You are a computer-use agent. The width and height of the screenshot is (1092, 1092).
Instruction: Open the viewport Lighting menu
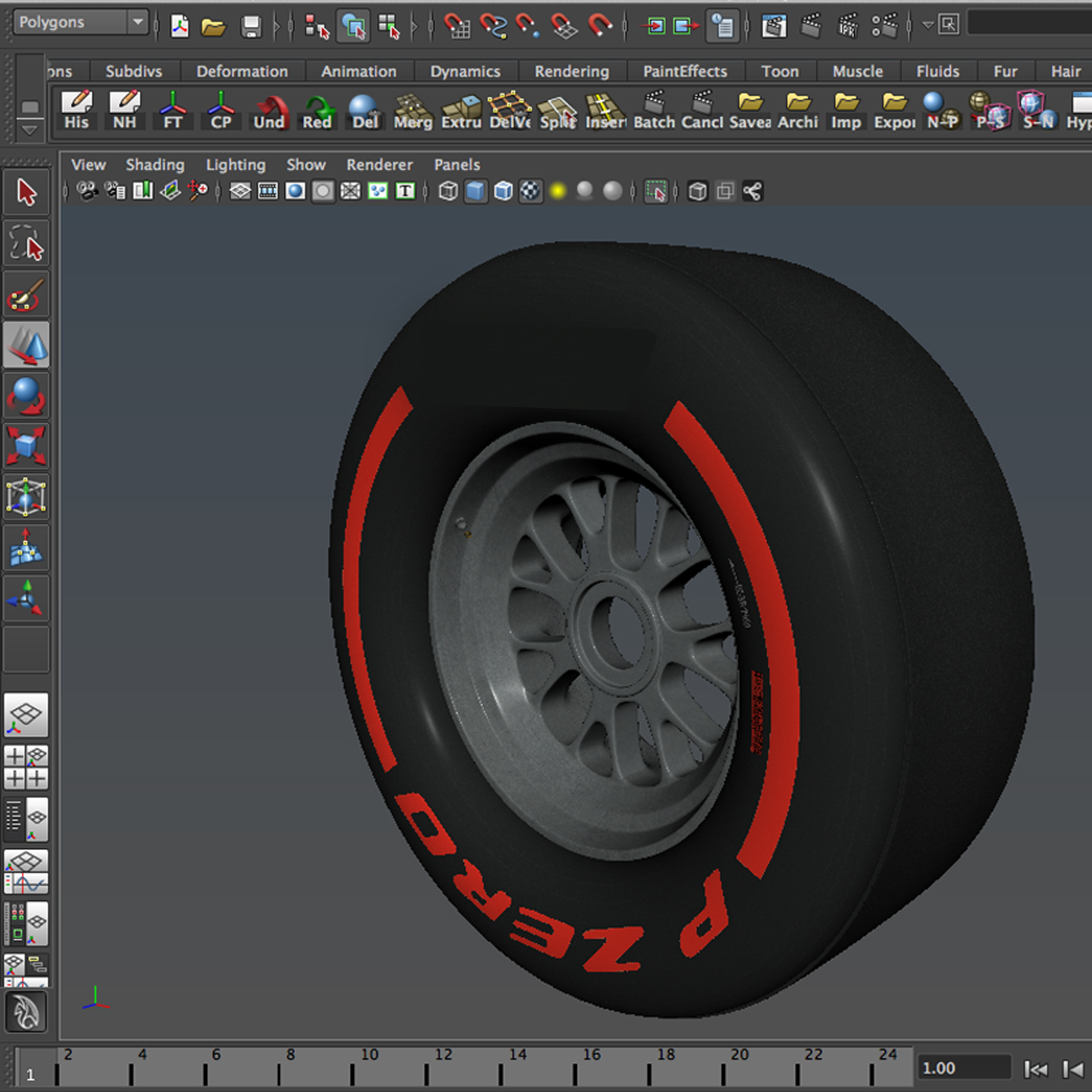click(236, 165)
